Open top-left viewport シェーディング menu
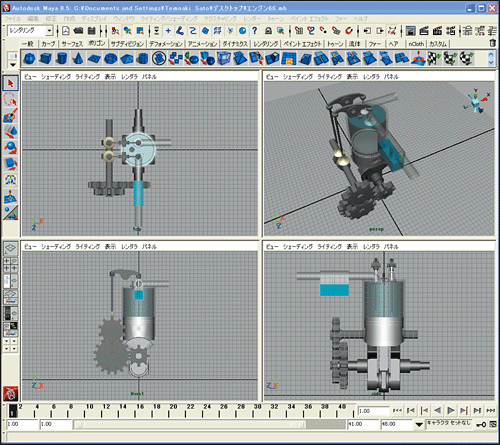 click(56, 77)
